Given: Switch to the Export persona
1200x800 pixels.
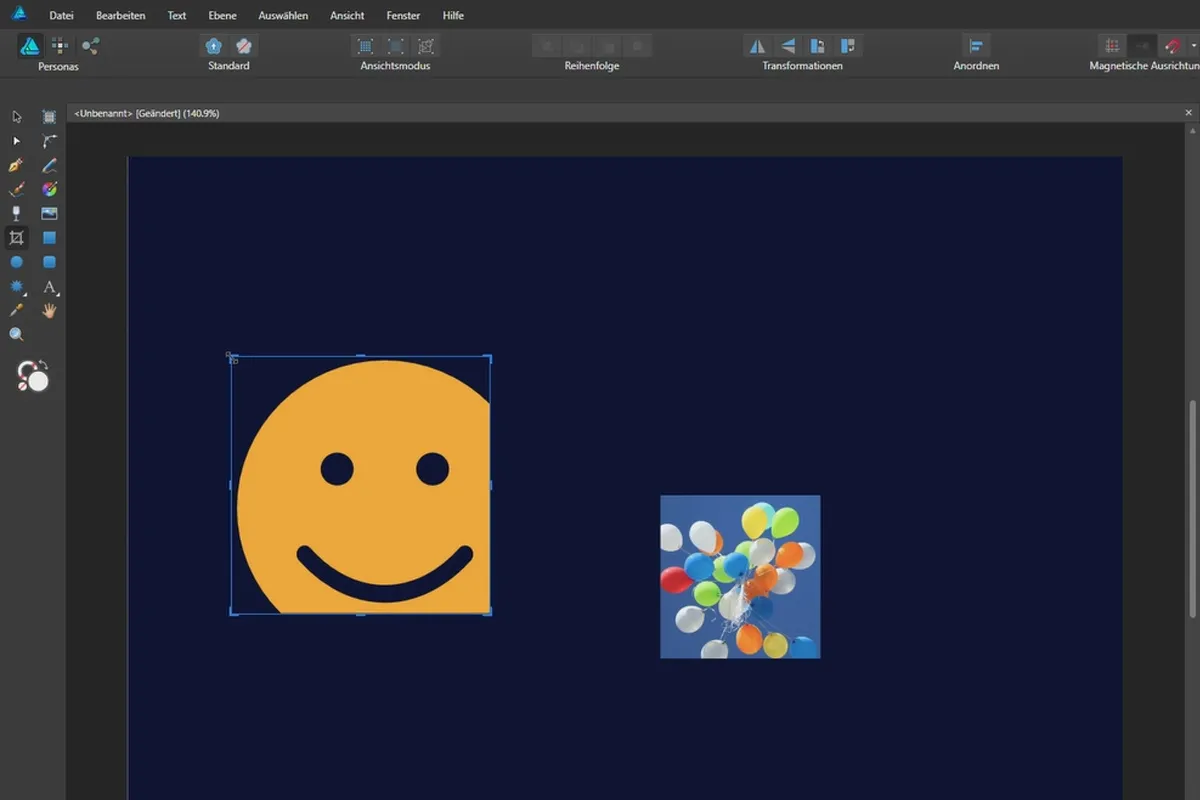Looking at the screenshot, I should (91, 45).
